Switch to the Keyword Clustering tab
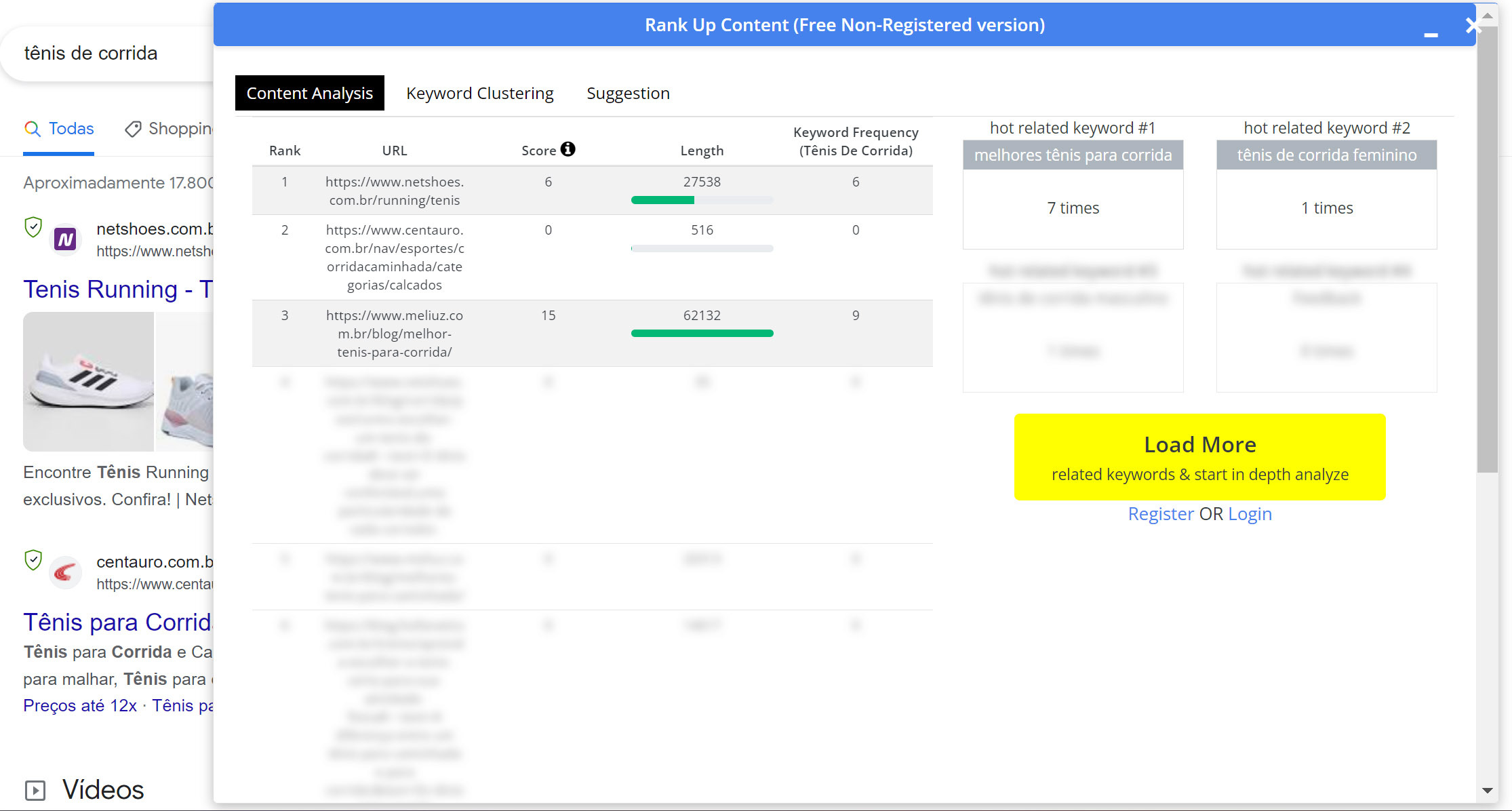Viewport: 1512px width, 811px height. 479,93
